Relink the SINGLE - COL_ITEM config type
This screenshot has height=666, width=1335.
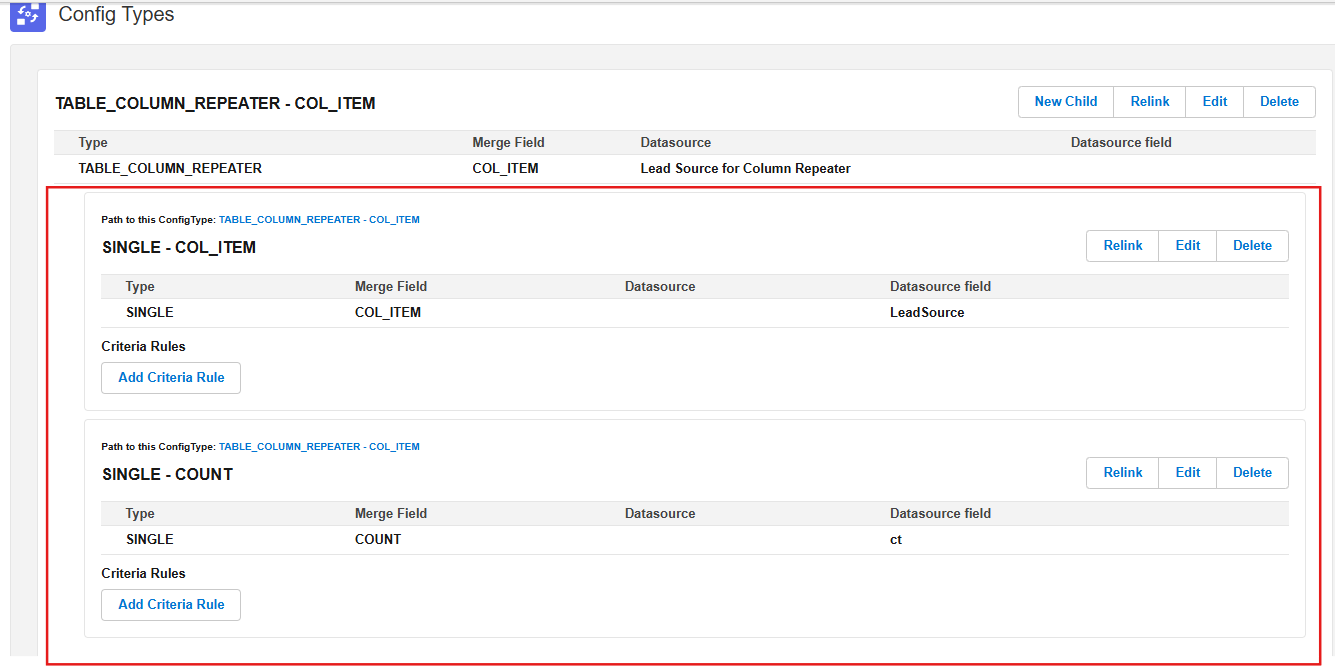tap(1122, 246)
